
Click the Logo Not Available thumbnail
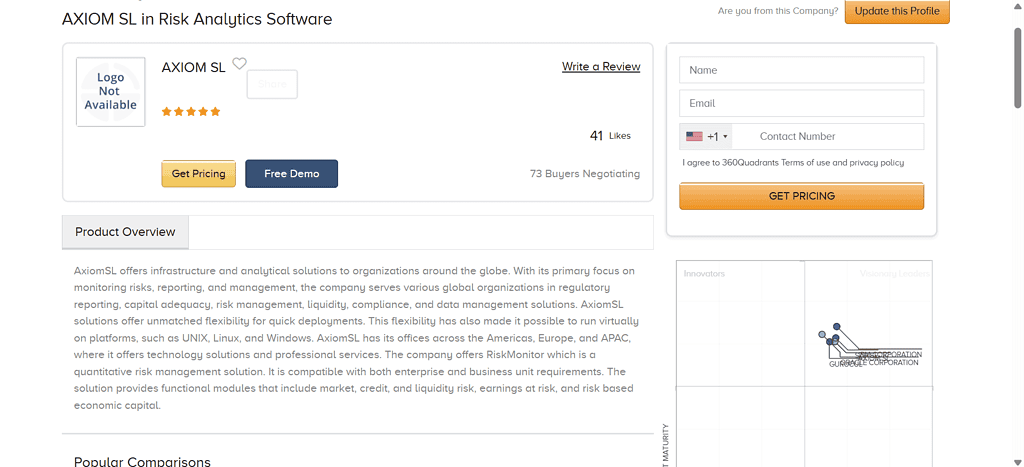(x=110, y=91)
